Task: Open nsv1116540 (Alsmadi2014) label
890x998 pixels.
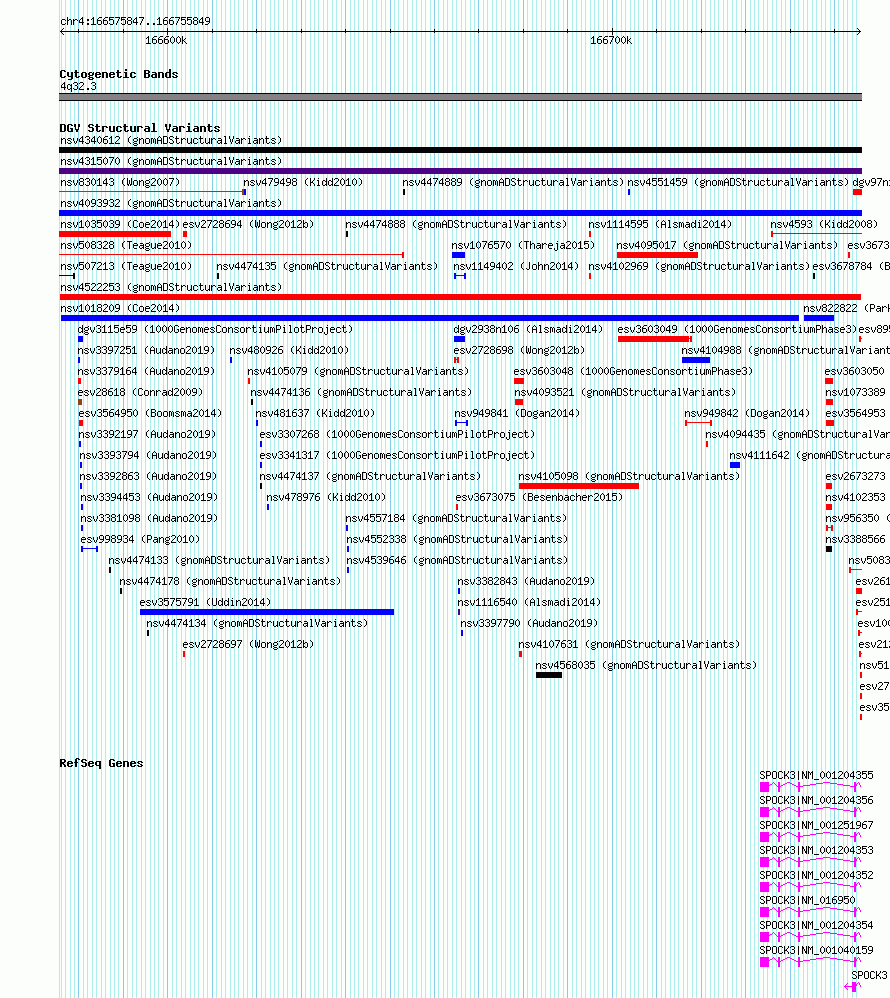Action: tap(529, 602)
